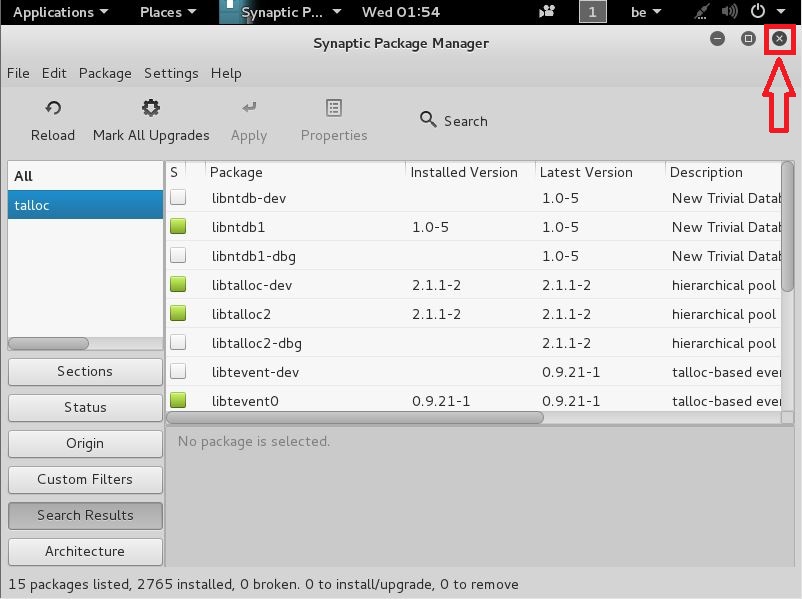Click the filter list horizontal scrollbar
The height and width of the screenshot is (599, 802).
49,343
